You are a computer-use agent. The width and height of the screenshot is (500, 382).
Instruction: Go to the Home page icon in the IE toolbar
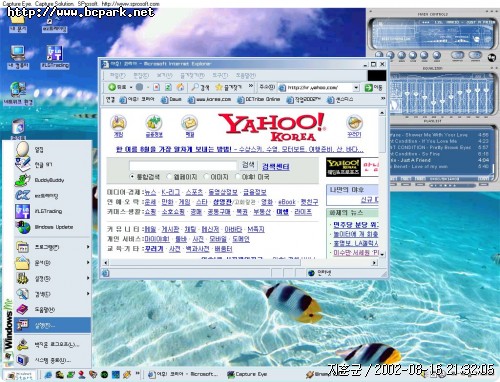pos(180,87)
